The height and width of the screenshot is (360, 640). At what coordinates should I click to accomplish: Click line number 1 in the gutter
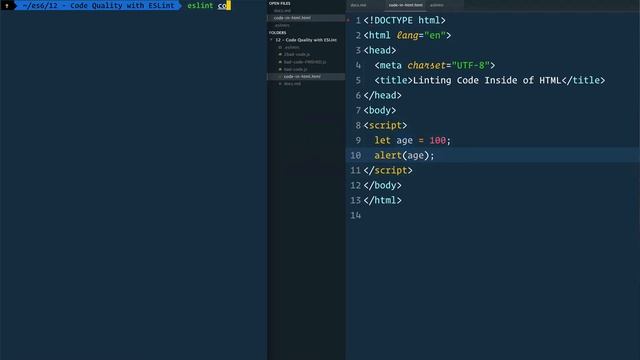coord(358,20)
